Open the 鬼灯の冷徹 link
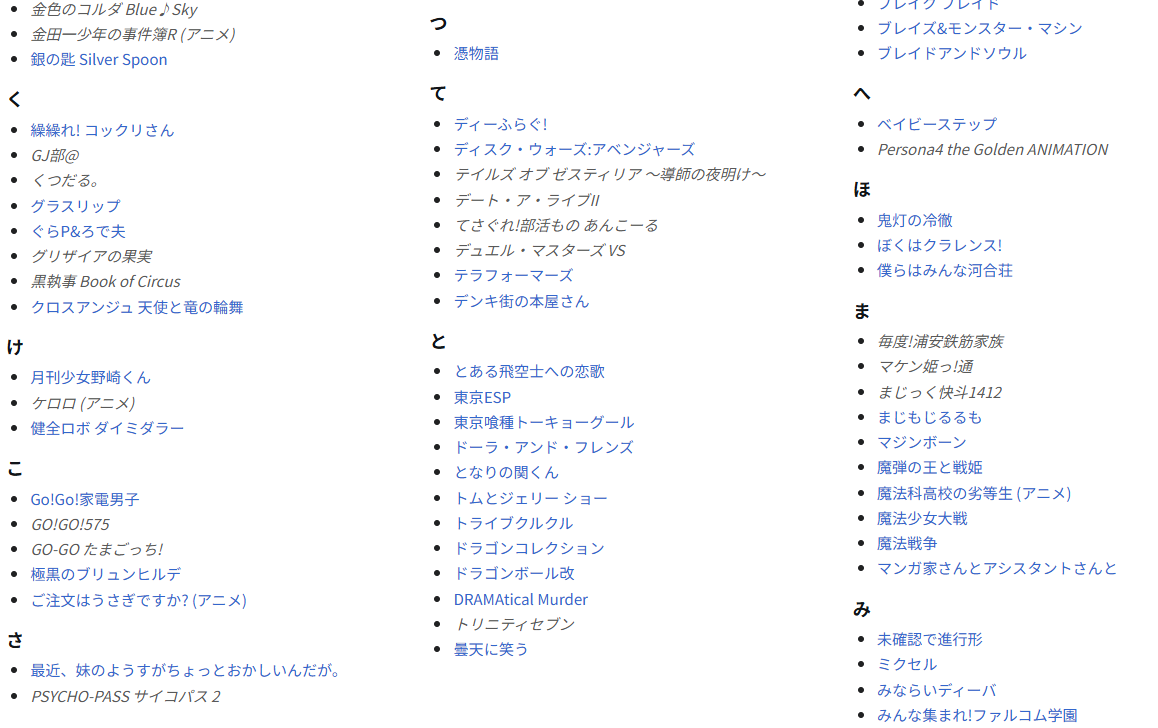The width and height of the screenshot is (1158, 728). pos(914,220)
